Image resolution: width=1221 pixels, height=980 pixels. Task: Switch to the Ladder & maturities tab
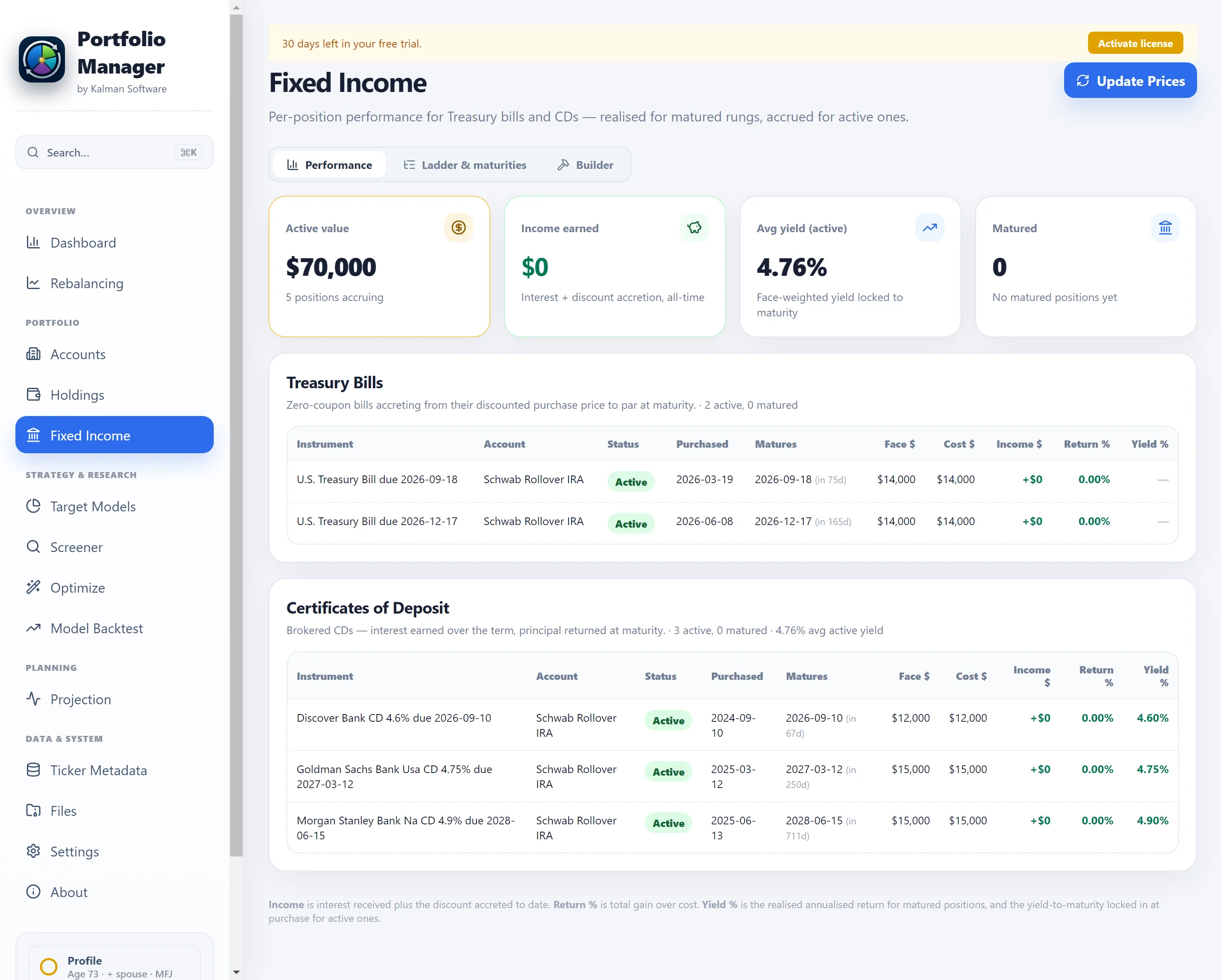click(x=464, y=165)
